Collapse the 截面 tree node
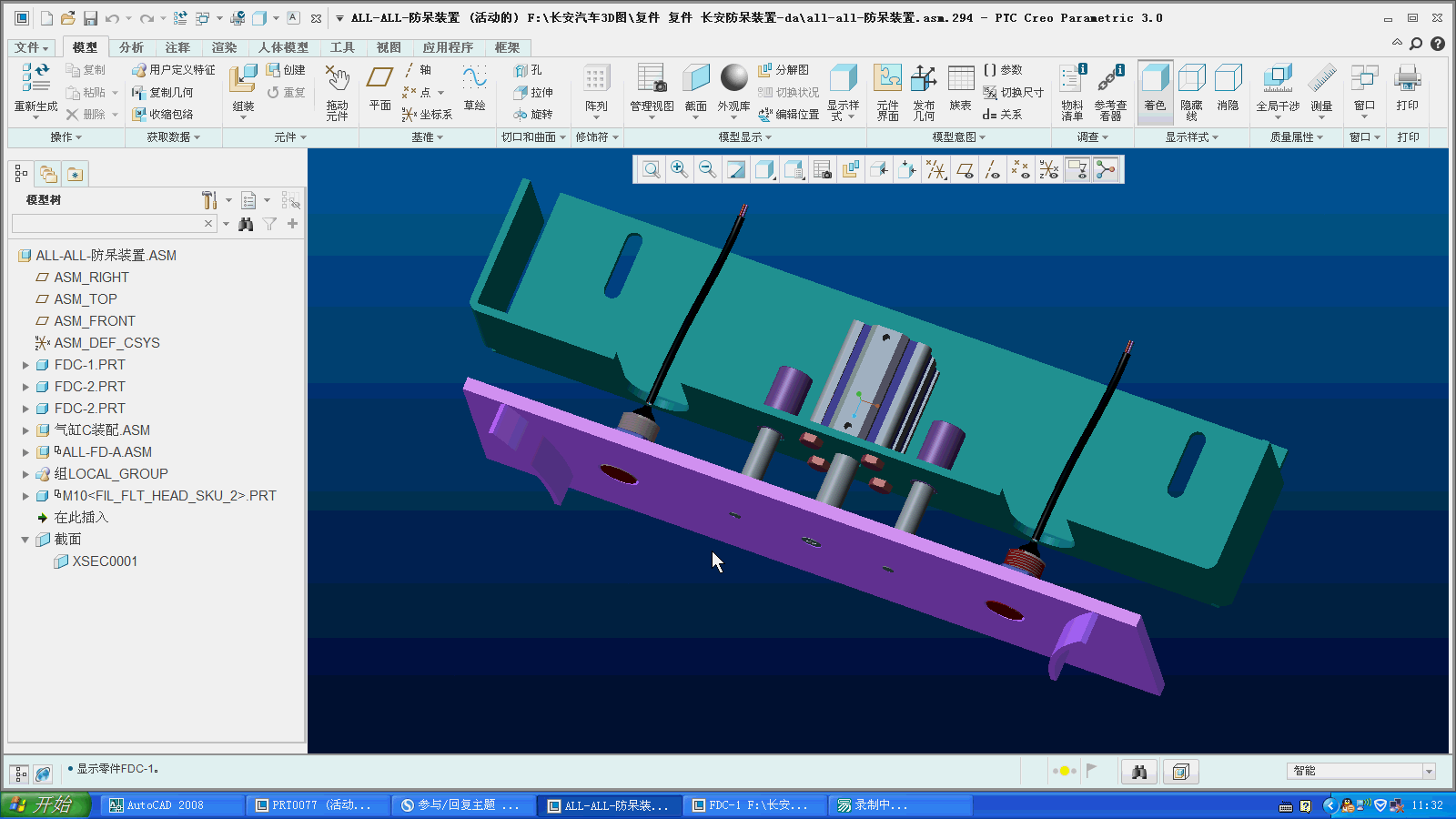The height and width of the screenshot is (819, 1456). pos(25,540)
